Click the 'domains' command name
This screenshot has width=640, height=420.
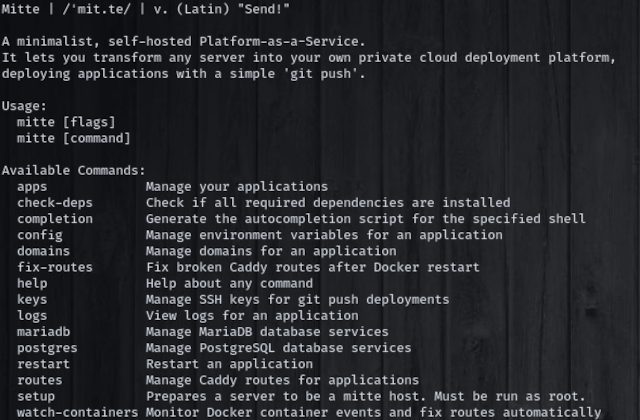pos(44,251)
